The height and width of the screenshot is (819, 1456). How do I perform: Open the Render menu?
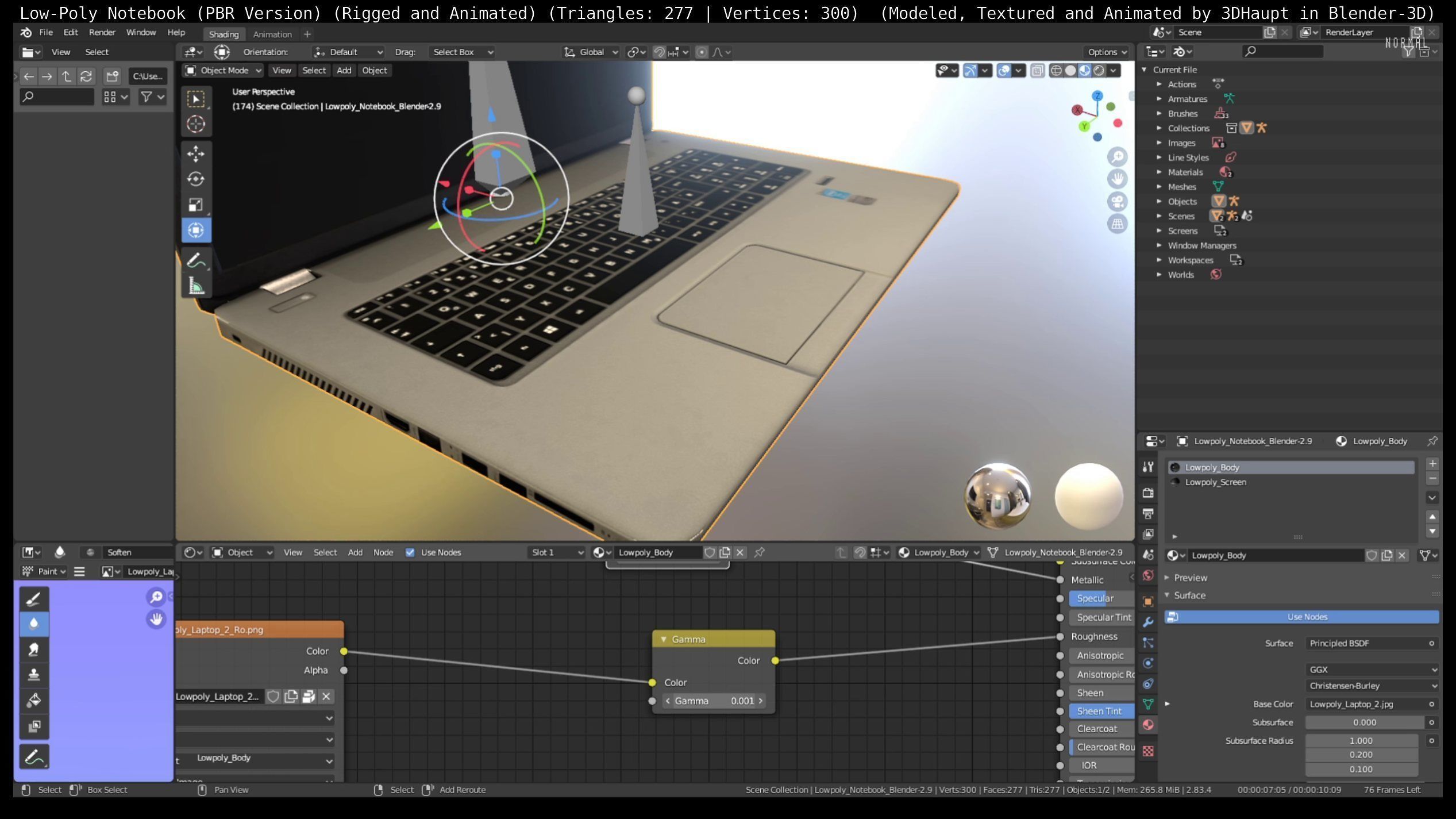click(x=102, y=33)
